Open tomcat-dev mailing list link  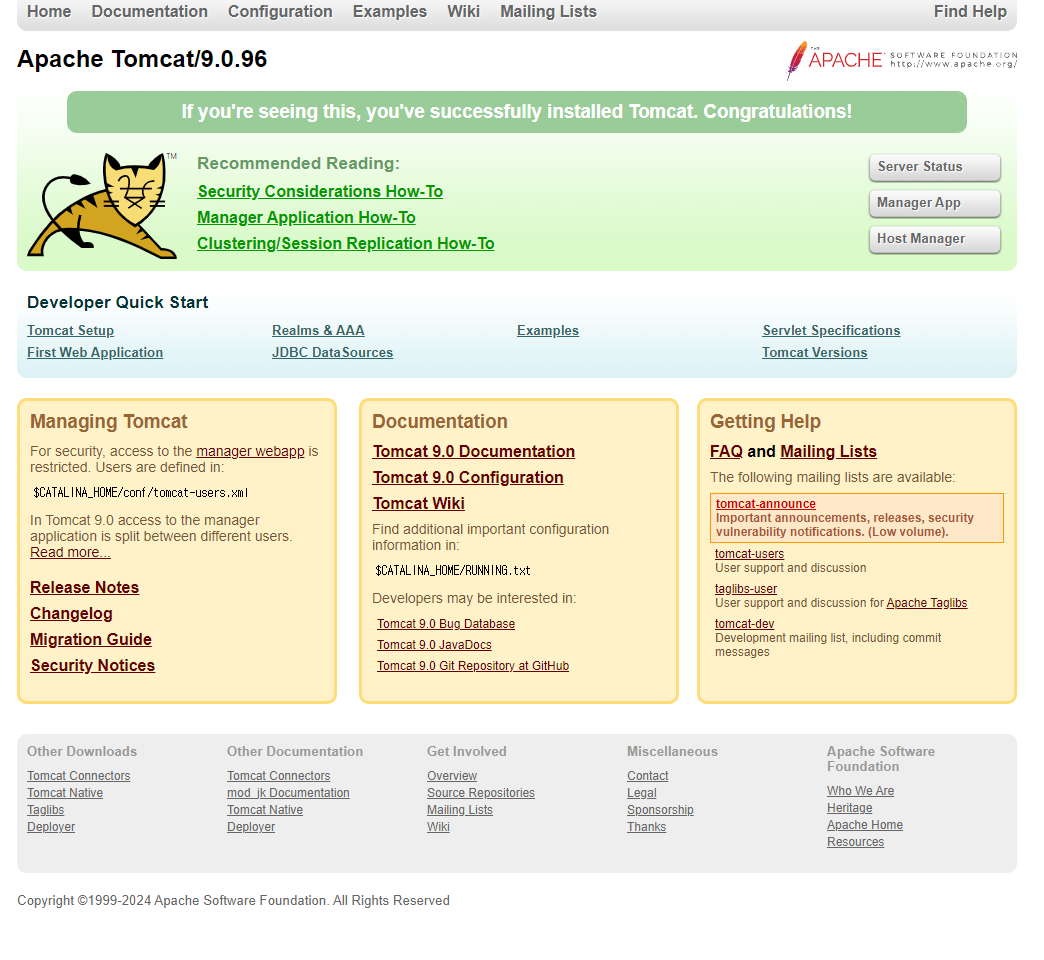(744, 624)
